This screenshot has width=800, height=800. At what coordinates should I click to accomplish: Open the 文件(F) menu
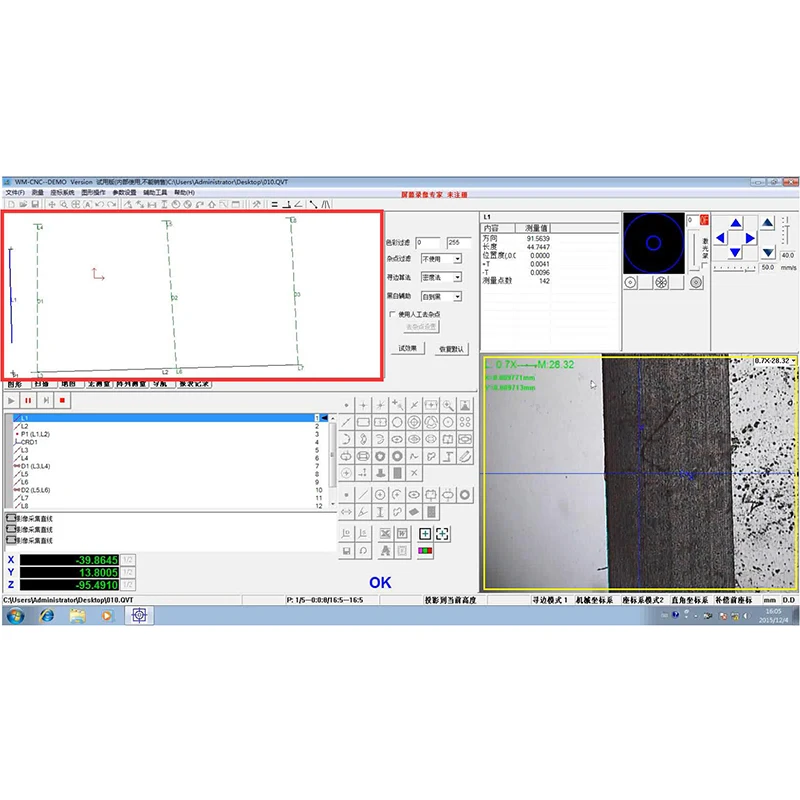click(14, 192)
